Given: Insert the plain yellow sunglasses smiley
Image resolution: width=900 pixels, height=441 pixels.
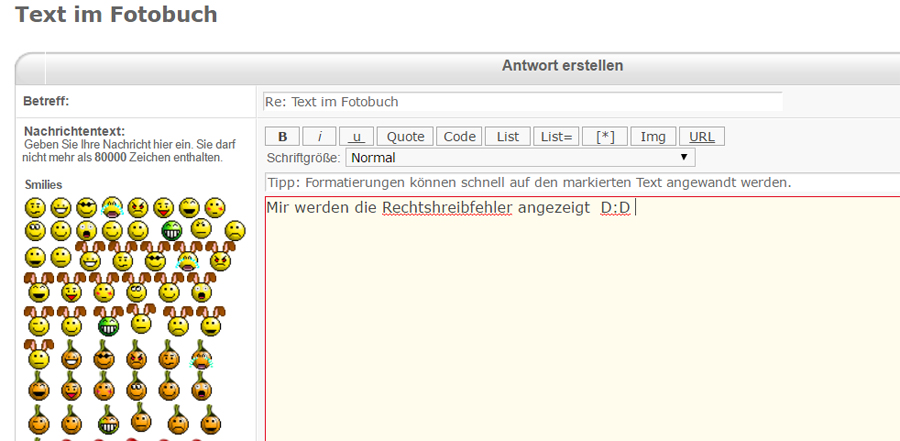Looking at the screenshot, I should click(x=87, y=207).
